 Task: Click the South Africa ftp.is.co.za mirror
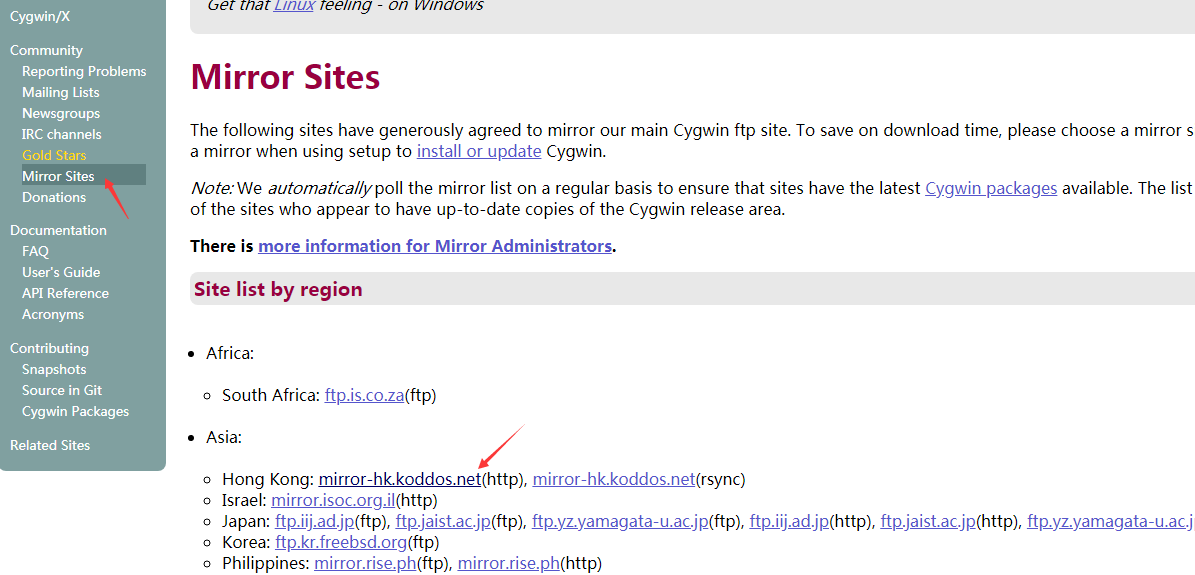pyautogui.click(x=364, y=395)
